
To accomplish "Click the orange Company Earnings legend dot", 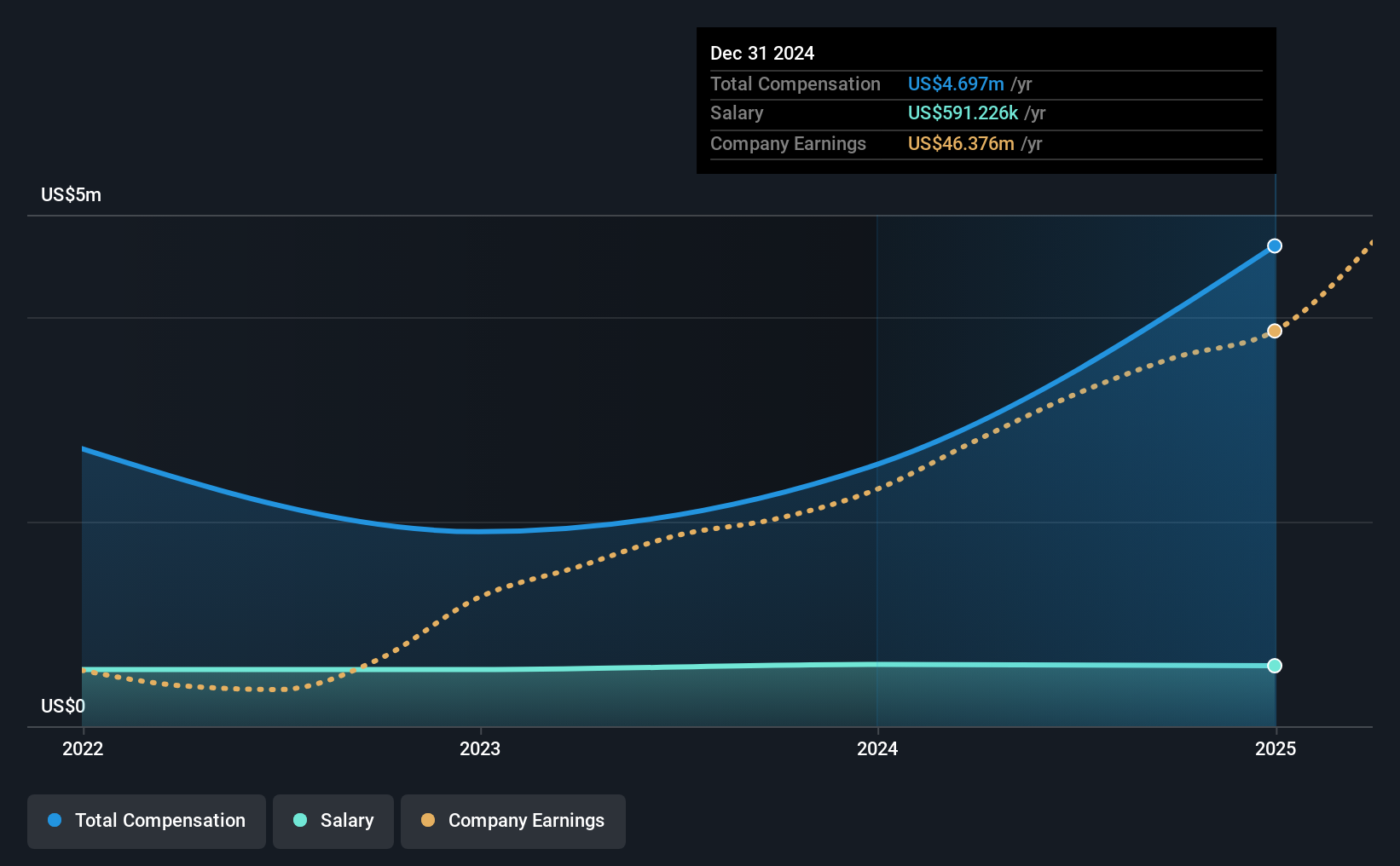I will (x=428, y=820).
